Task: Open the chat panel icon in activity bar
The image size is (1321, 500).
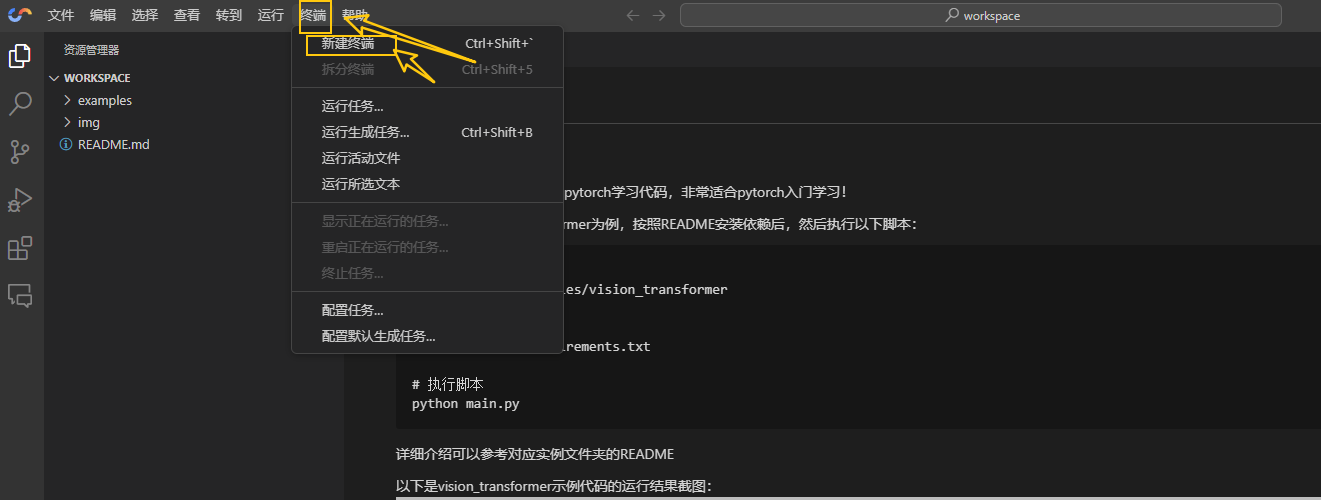Action: click(20, 295)
